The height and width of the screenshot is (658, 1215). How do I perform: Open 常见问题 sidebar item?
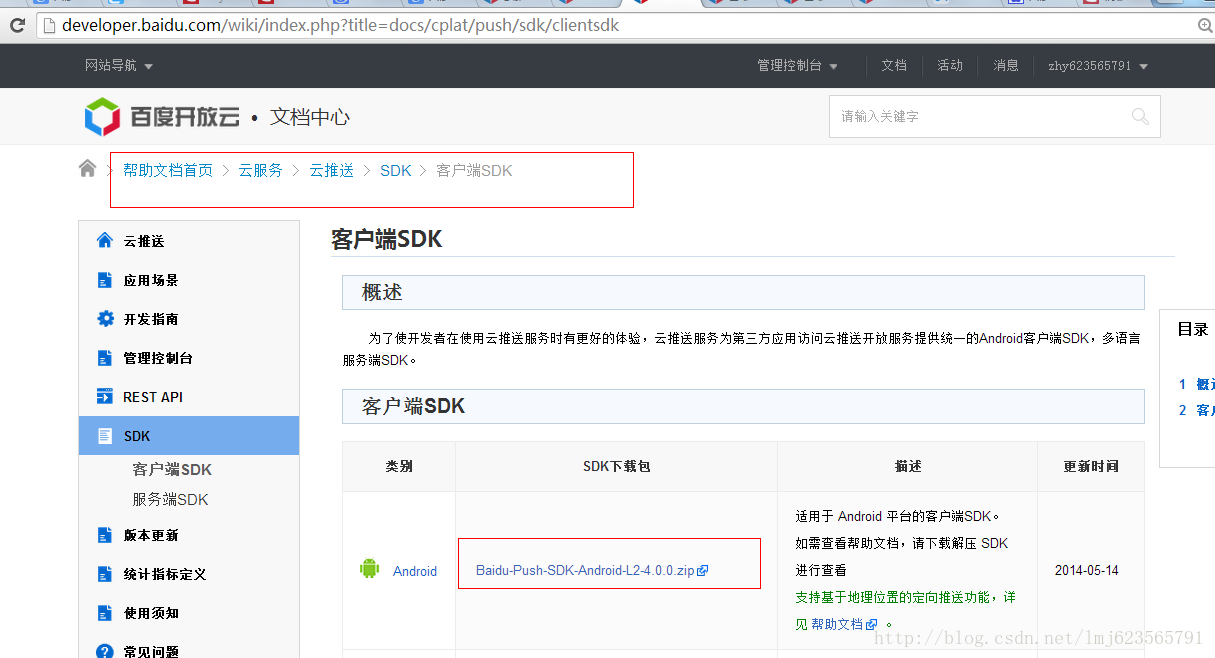coord(151,652)
